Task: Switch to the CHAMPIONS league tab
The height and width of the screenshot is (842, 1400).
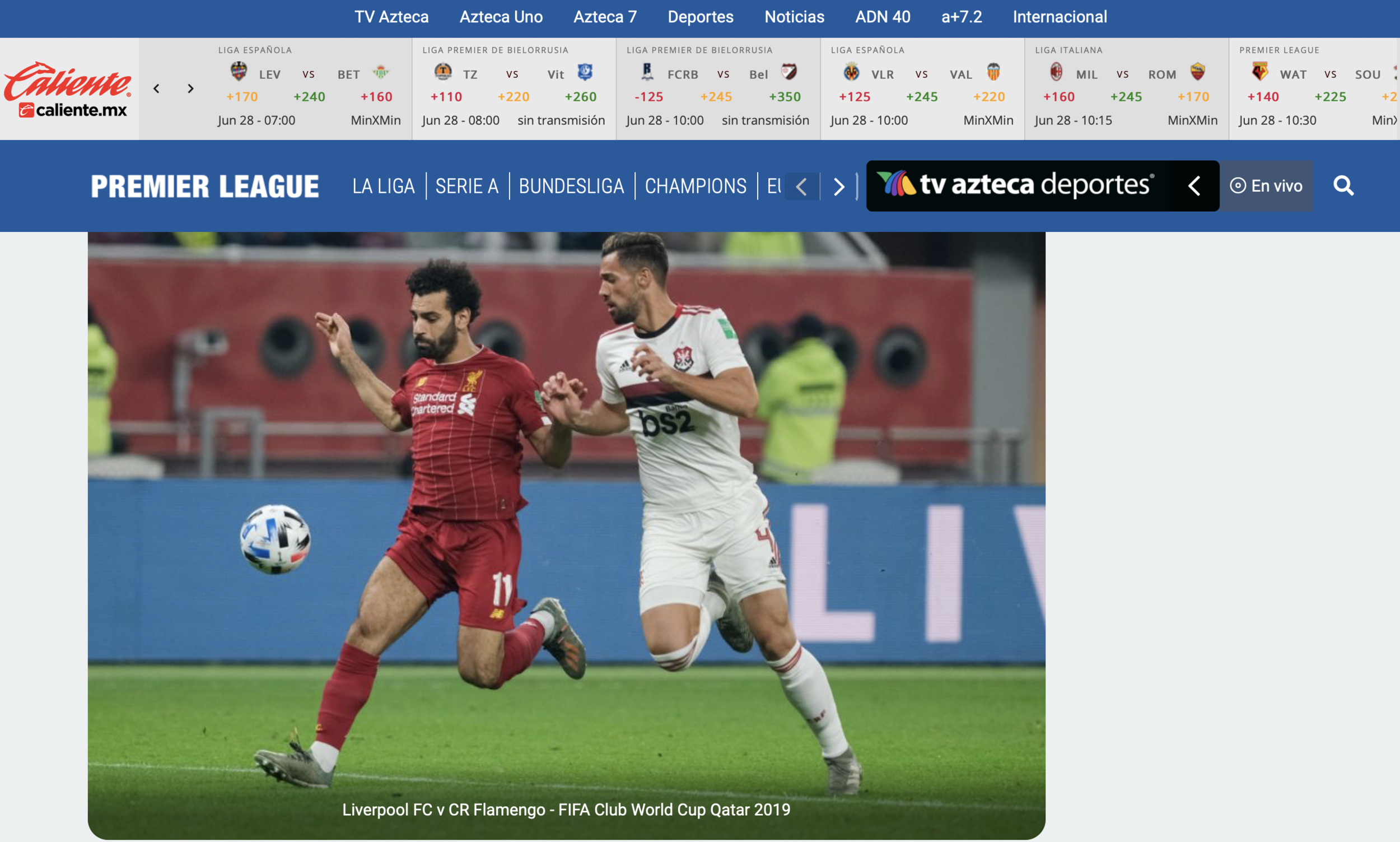Action: pos(696,186)
